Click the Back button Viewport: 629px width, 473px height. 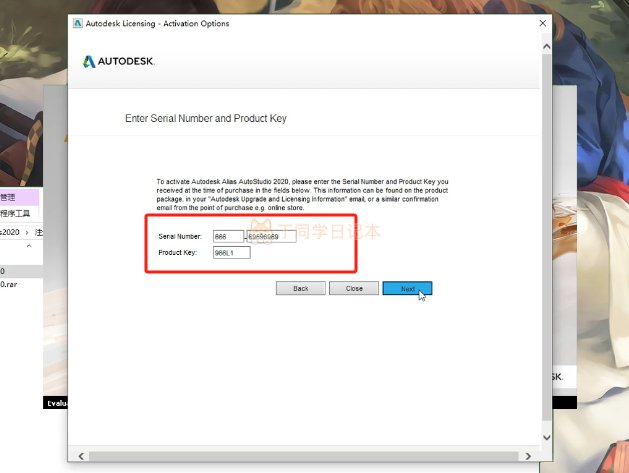click(x=300, y=288)
